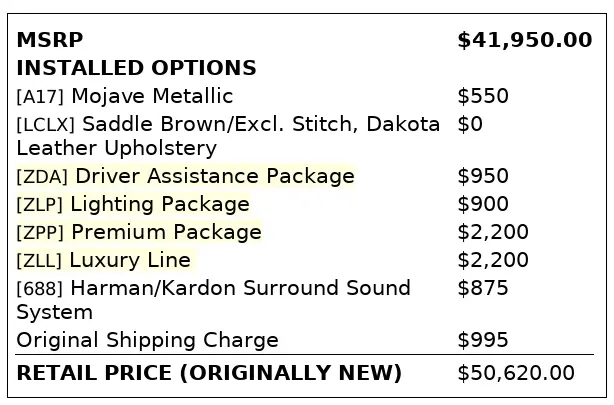Click the MSRP label
The image size is (614, 405).
tap(50, 40)
